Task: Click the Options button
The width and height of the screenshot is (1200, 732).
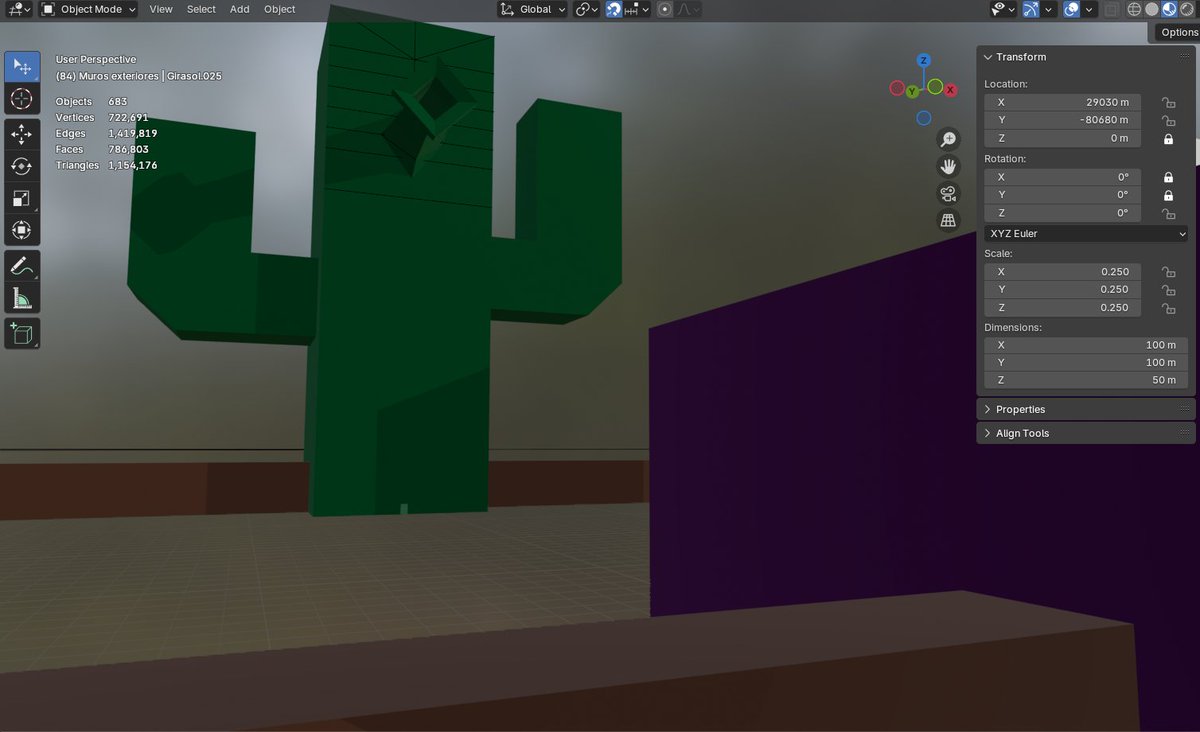Action: pyautogui.click(x=1178, y=32)
